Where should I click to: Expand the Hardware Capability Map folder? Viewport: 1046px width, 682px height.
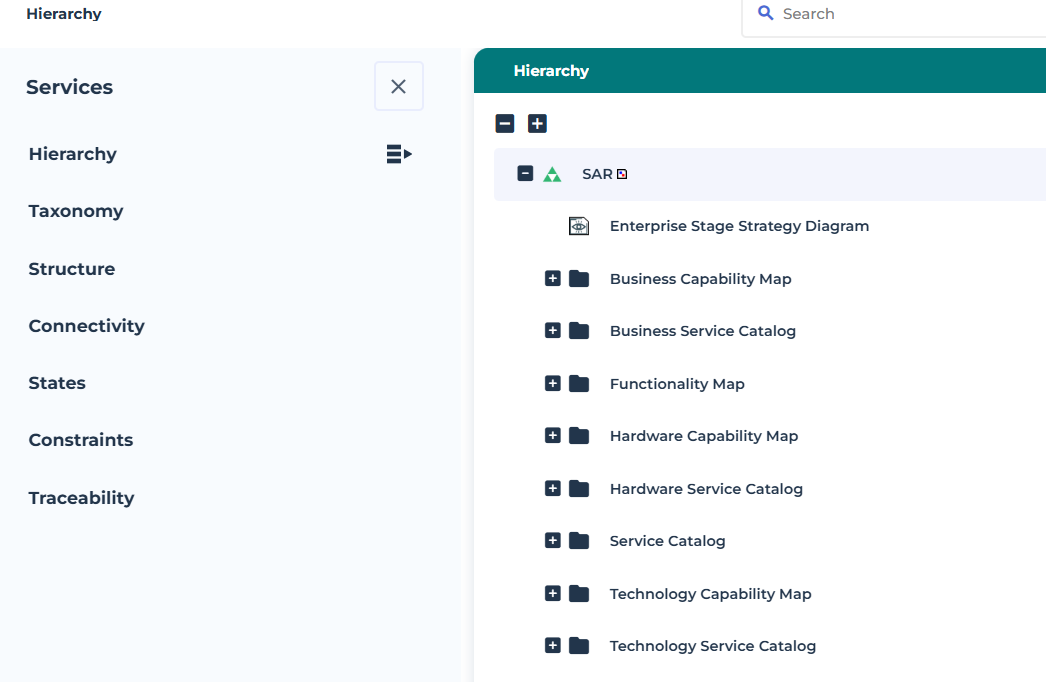click(552, 436)
